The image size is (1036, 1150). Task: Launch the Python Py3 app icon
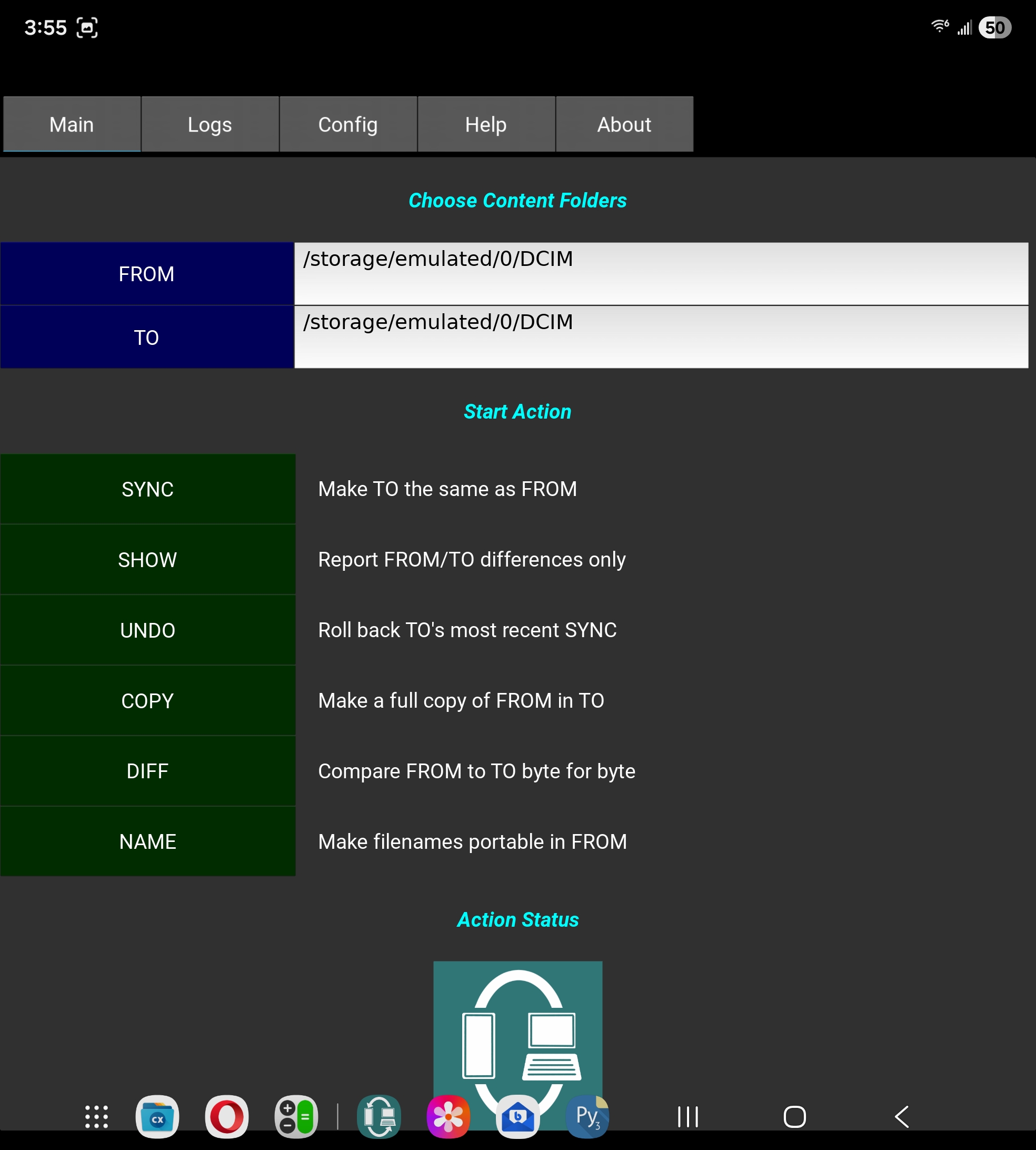coord(587,1116)
